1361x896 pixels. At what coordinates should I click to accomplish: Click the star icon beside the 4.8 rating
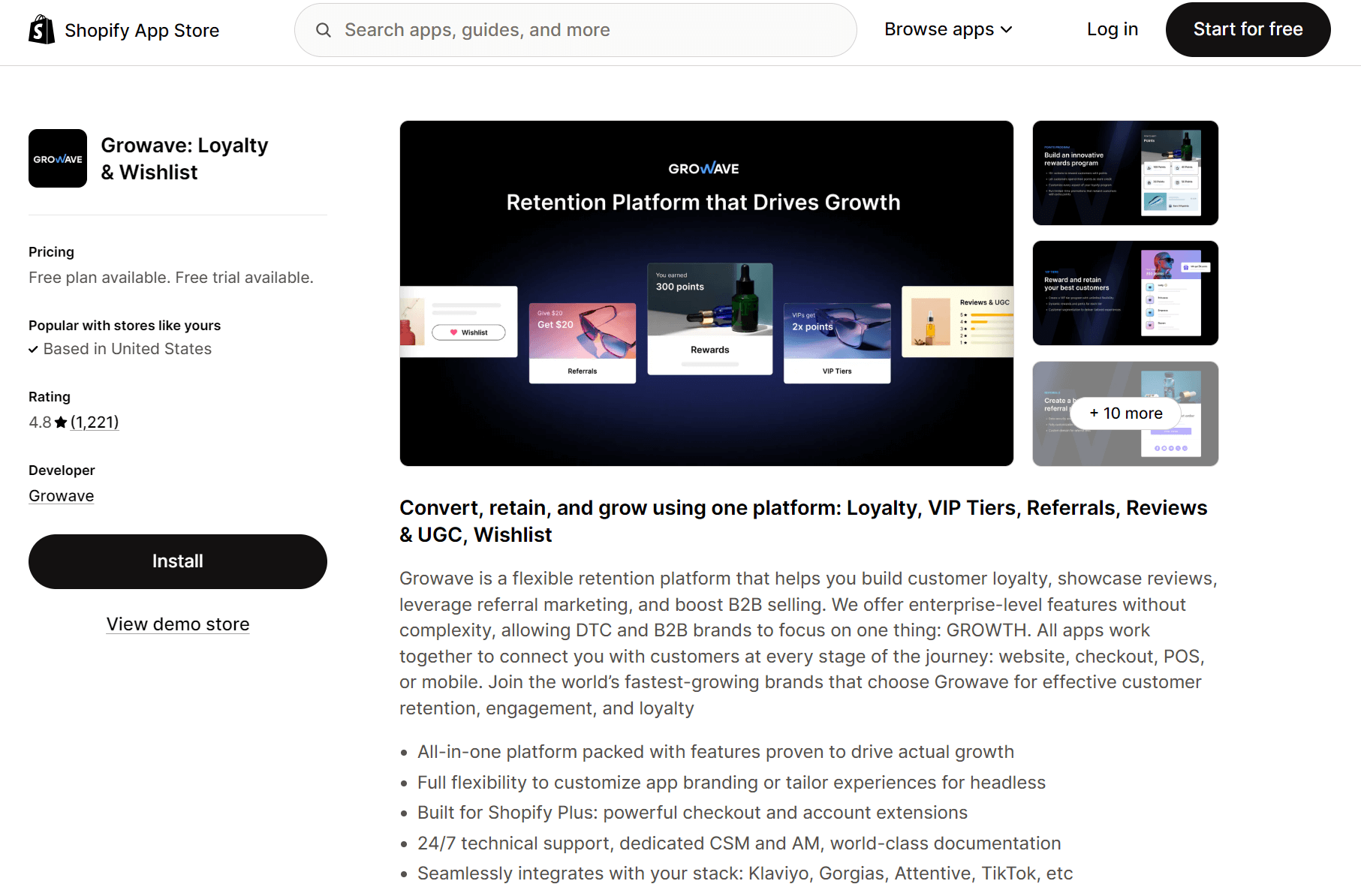pyautogui.click(x=59, y=422)
